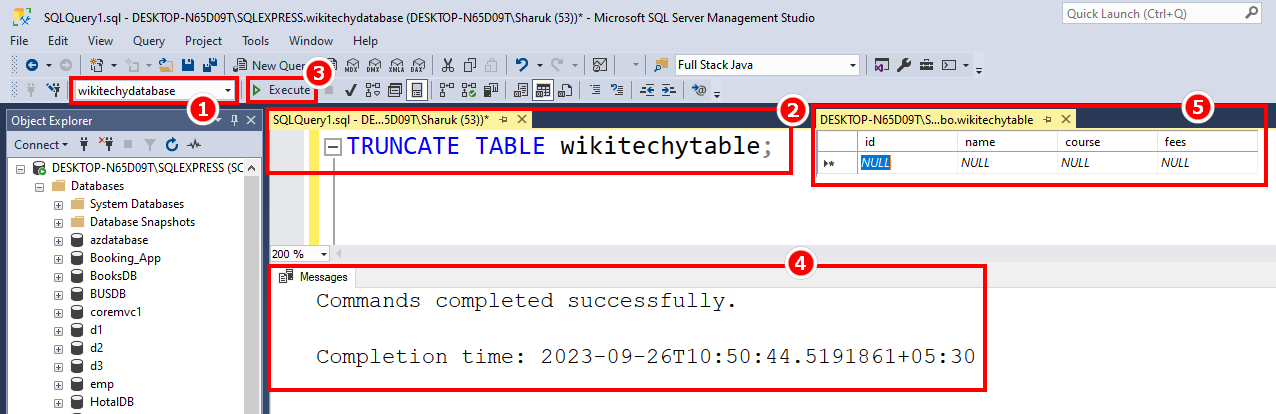Open the Query menu

(x=148, y=41)
